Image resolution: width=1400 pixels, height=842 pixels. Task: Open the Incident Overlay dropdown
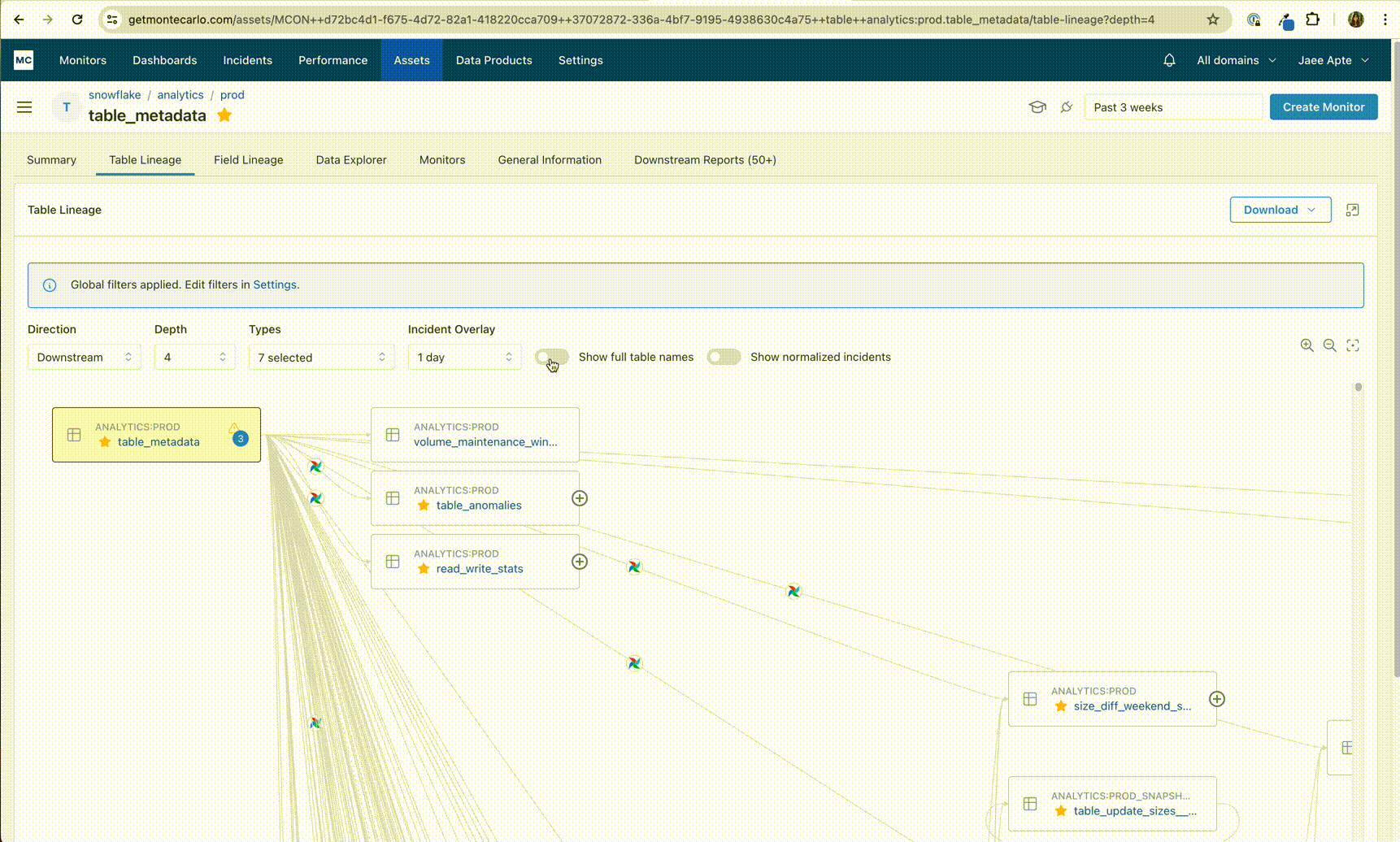pos(465,357)
